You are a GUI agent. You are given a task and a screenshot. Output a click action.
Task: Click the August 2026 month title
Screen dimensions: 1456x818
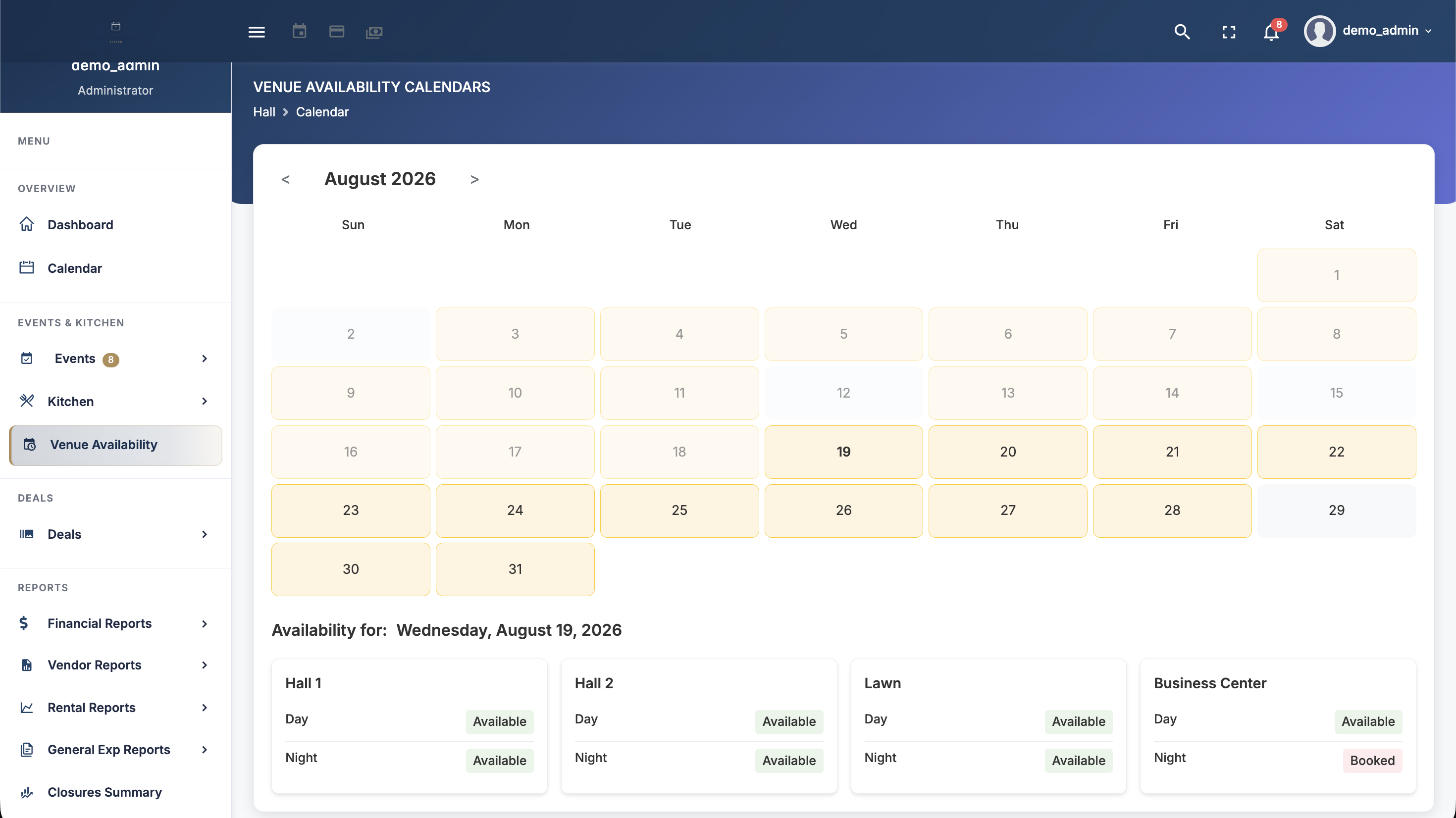[380, 179]
